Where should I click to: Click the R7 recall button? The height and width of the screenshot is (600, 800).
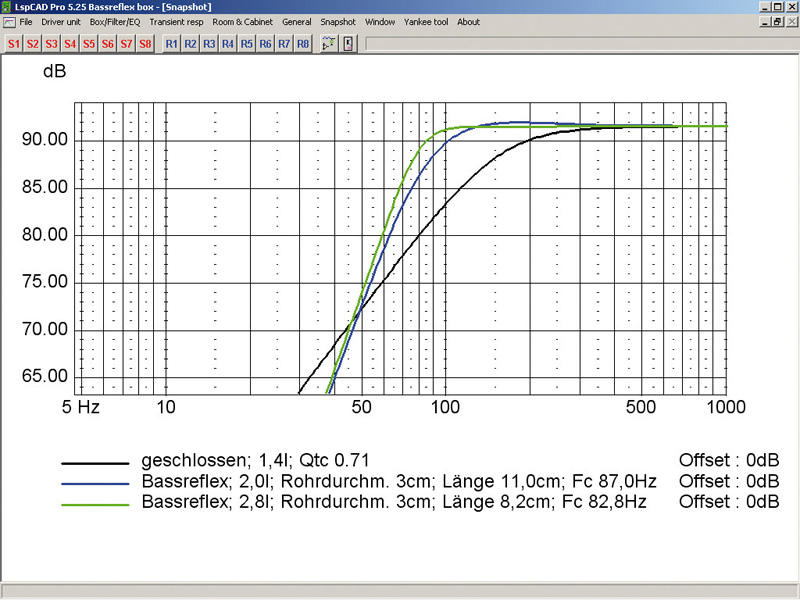coord(284,44)
